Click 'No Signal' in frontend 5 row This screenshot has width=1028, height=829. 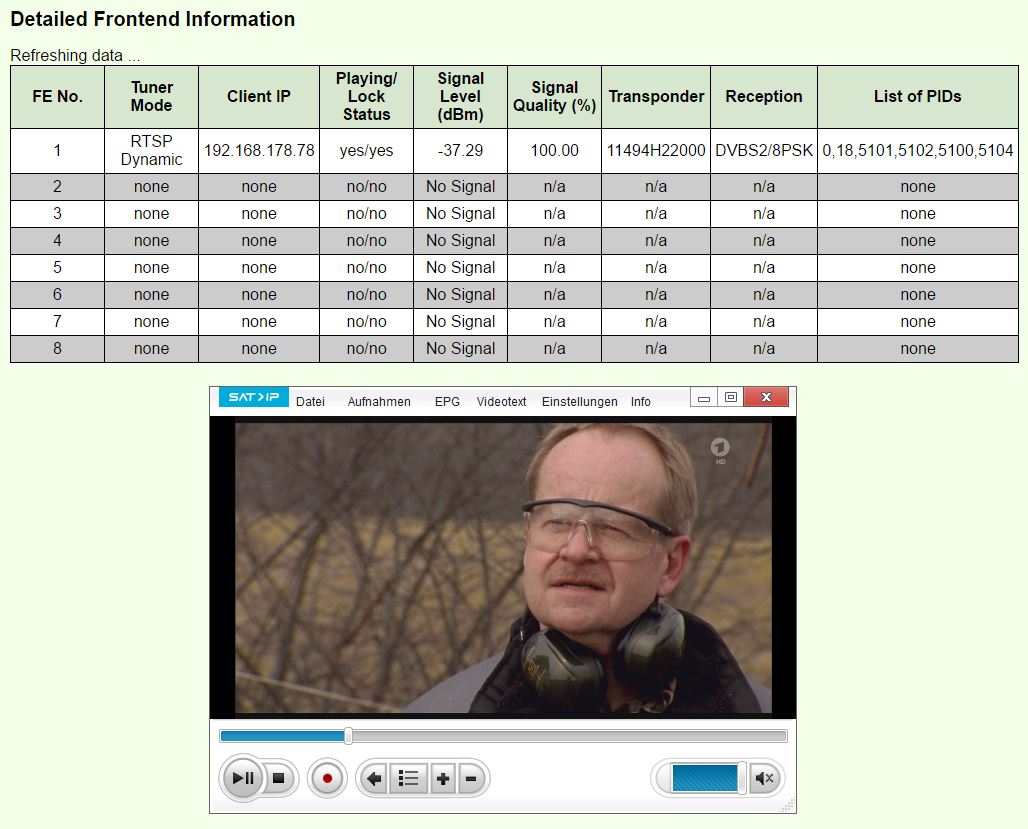click(x=460, y=268)
